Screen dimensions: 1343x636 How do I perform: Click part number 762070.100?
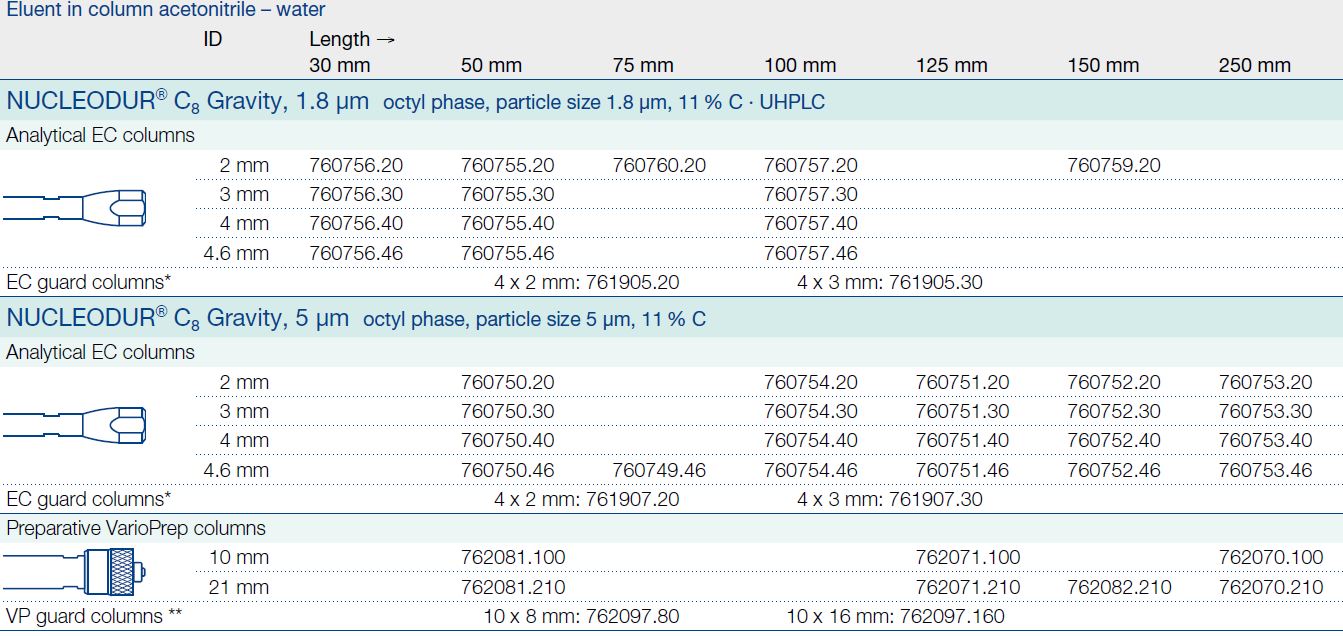point(1270,557)
